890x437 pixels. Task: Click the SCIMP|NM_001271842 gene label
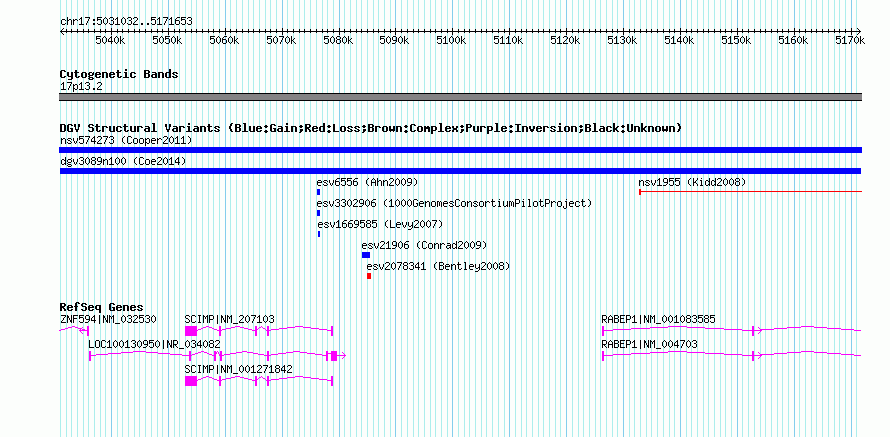click(x=238, y=369)
